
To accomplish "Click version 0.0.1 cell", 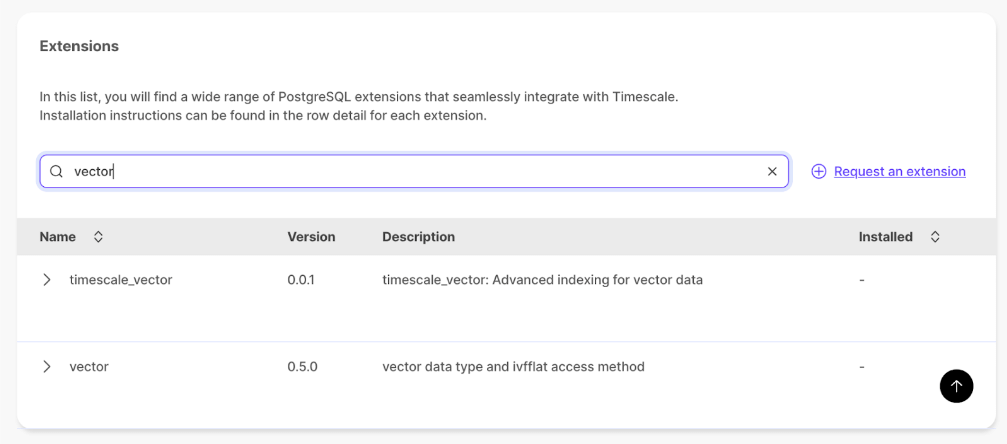I will pos(301,280).
